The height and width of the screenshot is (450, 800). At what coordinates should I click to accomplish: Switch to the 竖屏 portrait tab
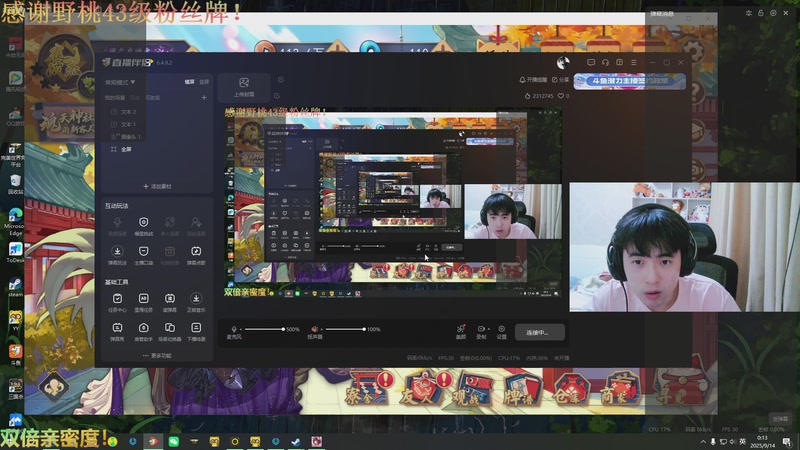pos(204,82)
